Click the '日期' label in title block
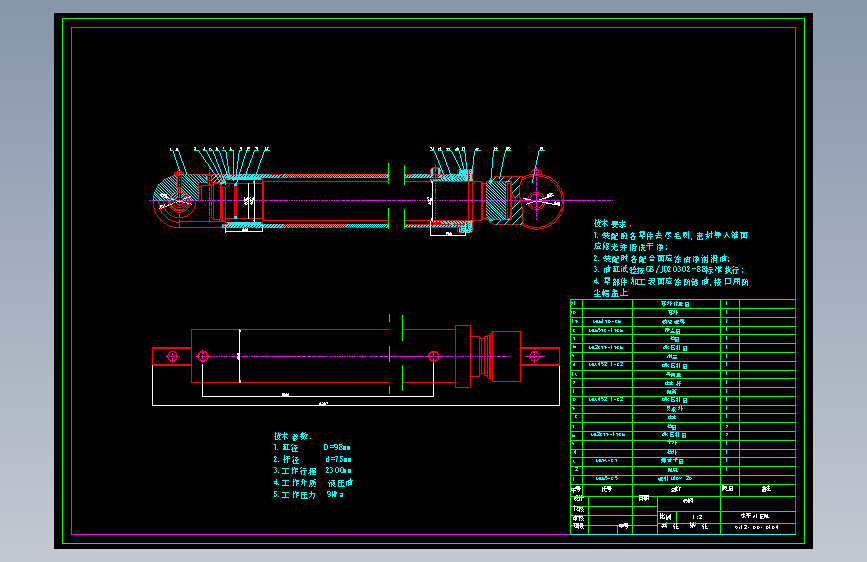The image size is (867, 562). coord(644,498)
